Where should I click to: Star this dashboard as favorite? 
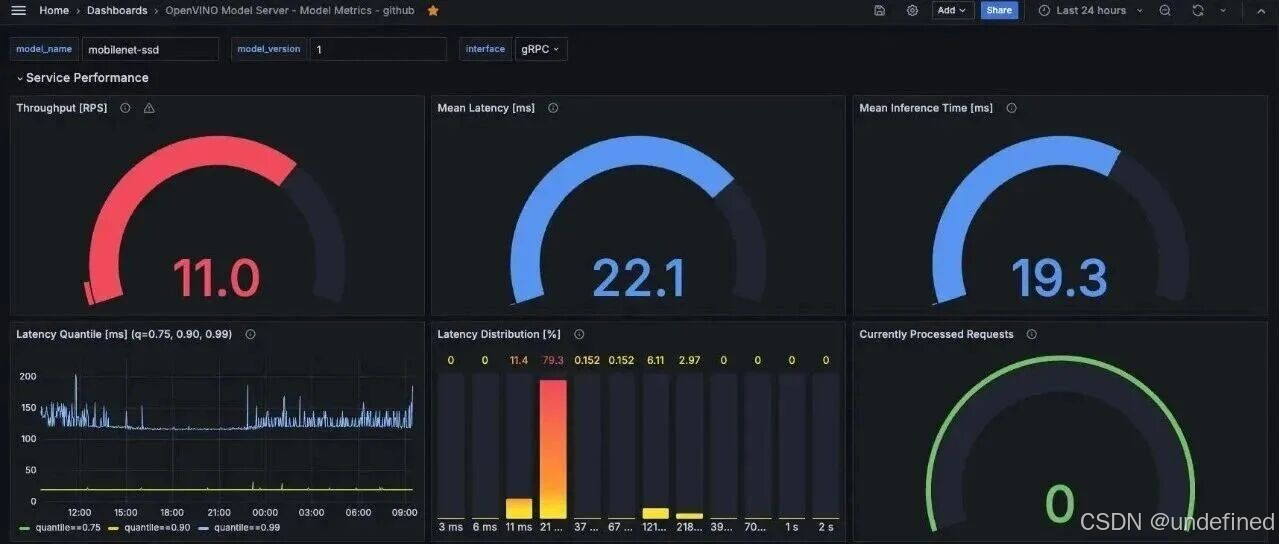pos(433,10)
